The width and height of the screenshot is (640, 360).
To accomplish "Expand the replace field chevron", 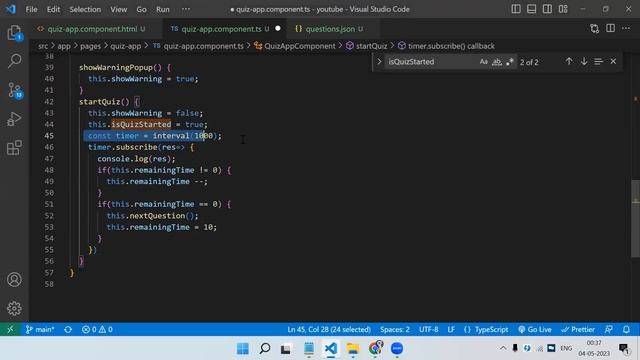I will (379, 62).
